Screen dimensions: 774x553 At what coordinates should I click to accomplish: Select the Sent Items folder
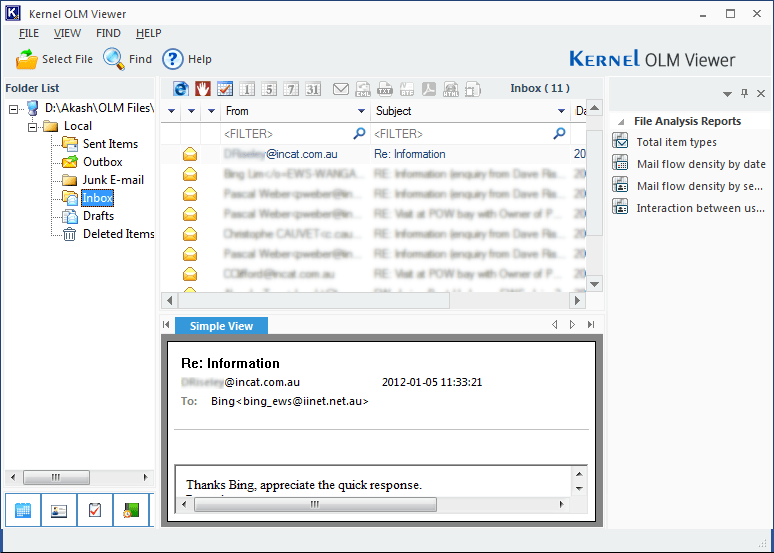coord(110,144)
